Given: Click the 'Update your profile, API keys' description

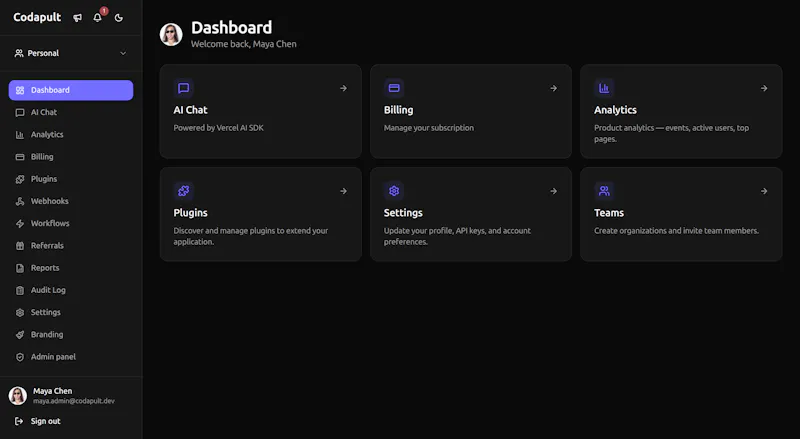Looking at the screenshot, I should (x=457, y=236).
